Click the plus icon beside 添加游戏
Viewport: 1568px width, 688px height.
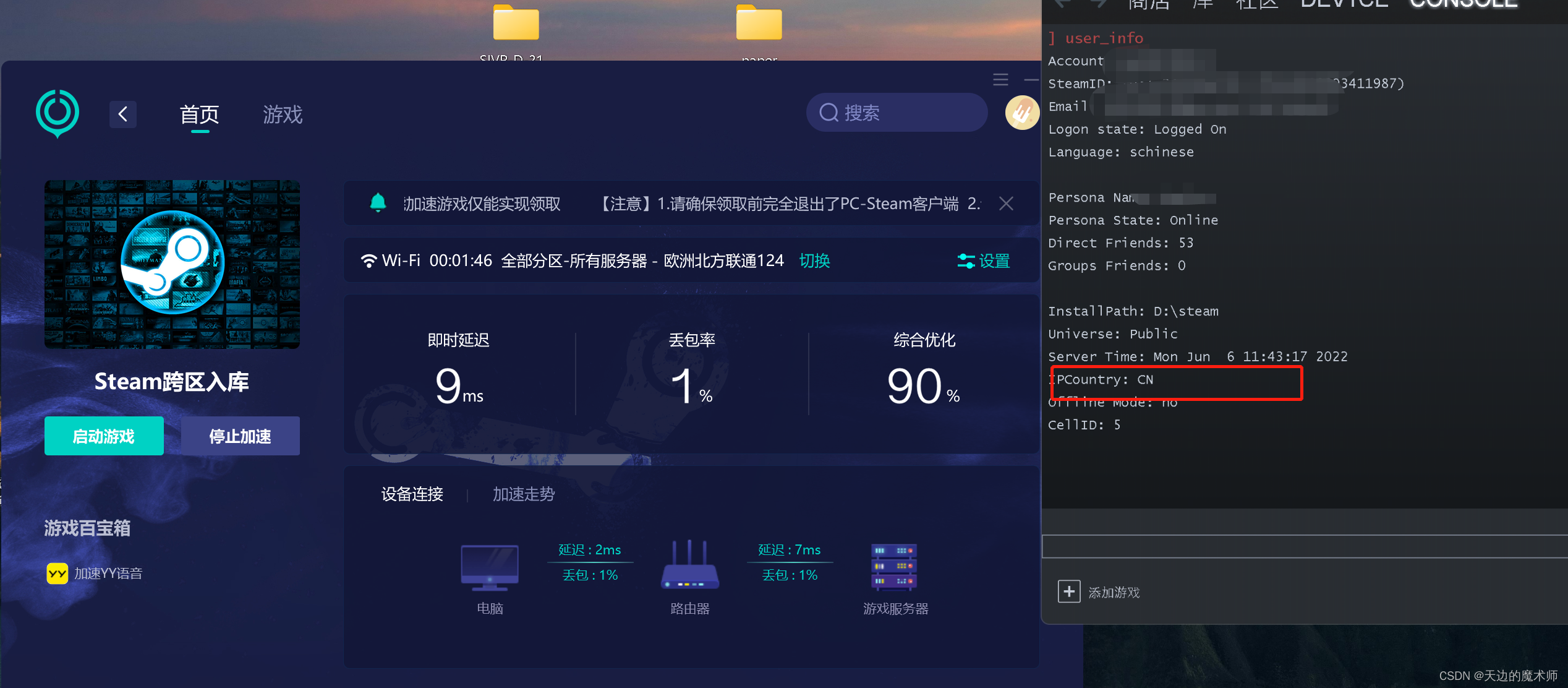pos(1069,591)
